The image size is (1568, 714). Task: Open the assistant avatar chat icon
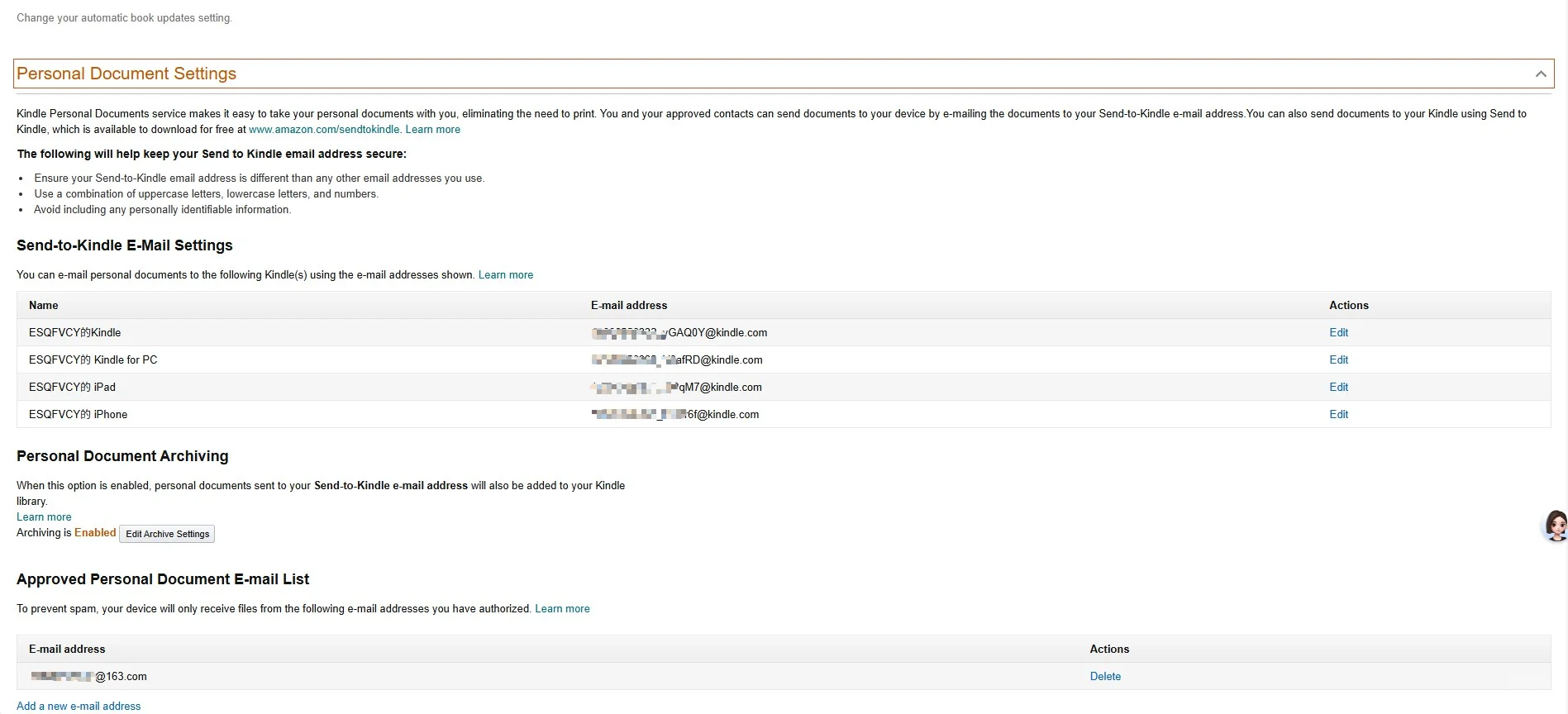pos(1556,526)
